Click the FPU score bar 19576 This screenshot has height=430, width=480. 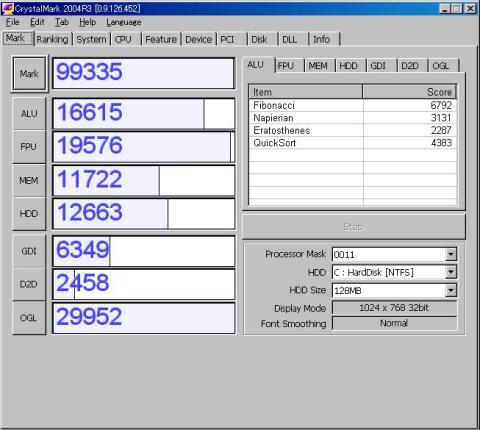click(x=144, y=147)
